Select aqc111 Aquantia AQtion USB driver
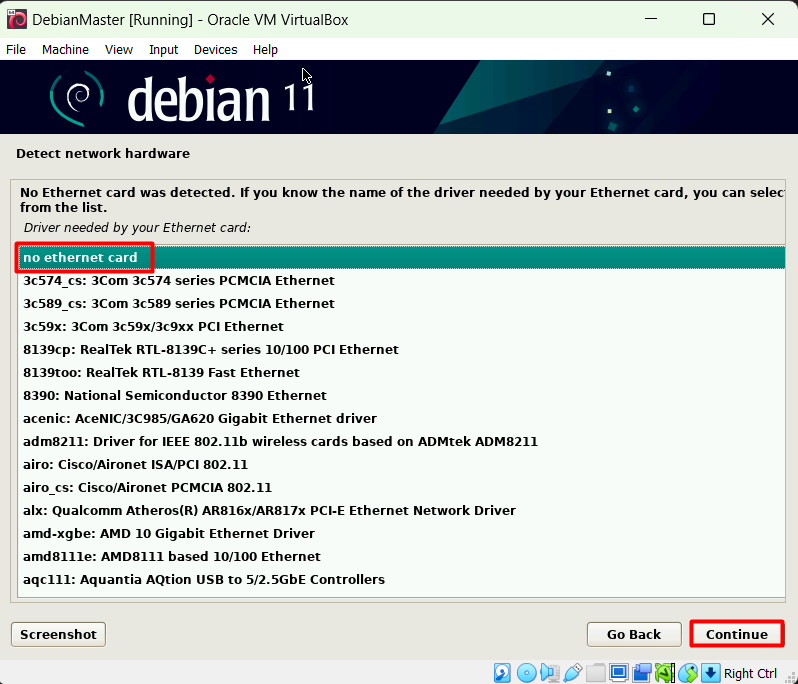 [401, 579]
